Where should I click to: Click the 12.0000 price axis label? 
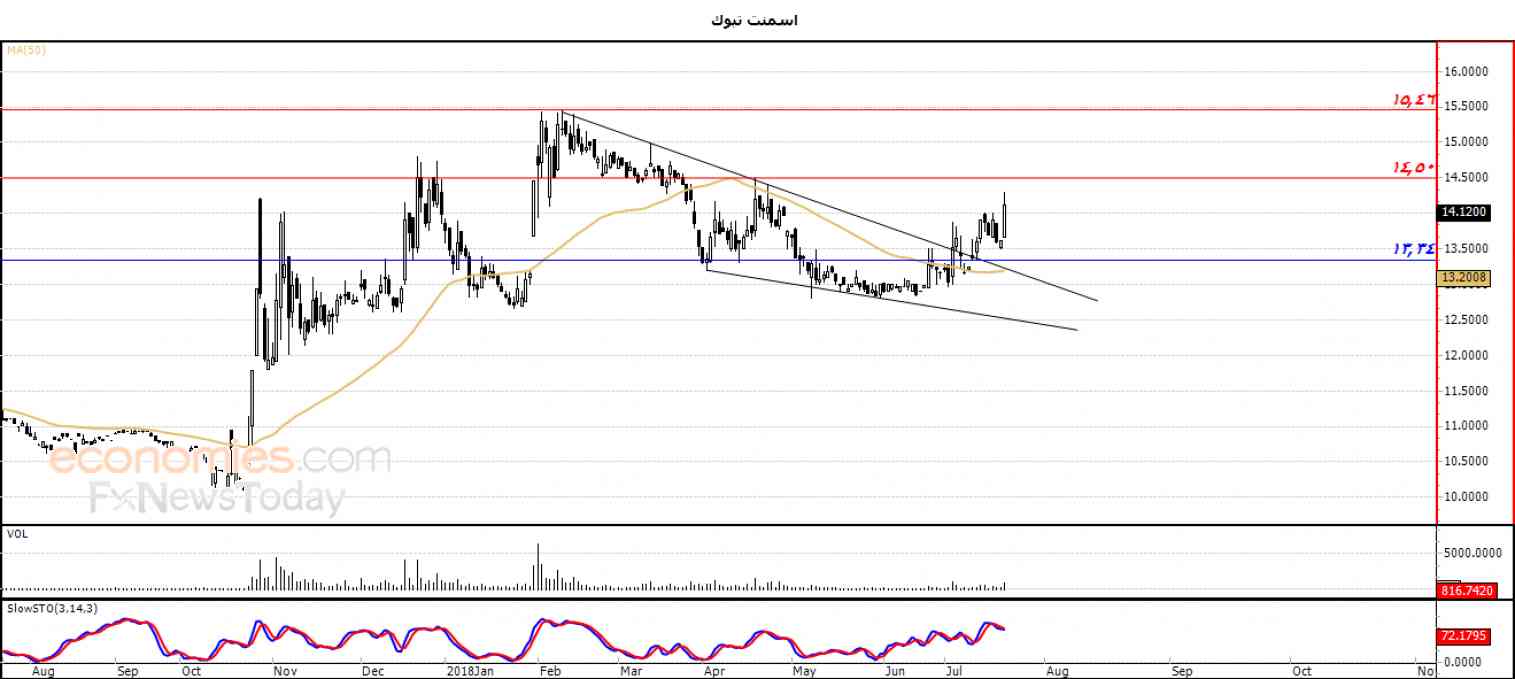1466,355
